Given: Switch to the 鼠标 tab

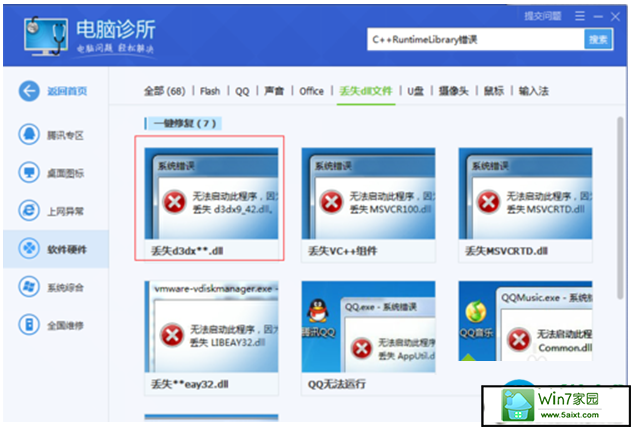Looking at the screenshot, I should point(494,91).
